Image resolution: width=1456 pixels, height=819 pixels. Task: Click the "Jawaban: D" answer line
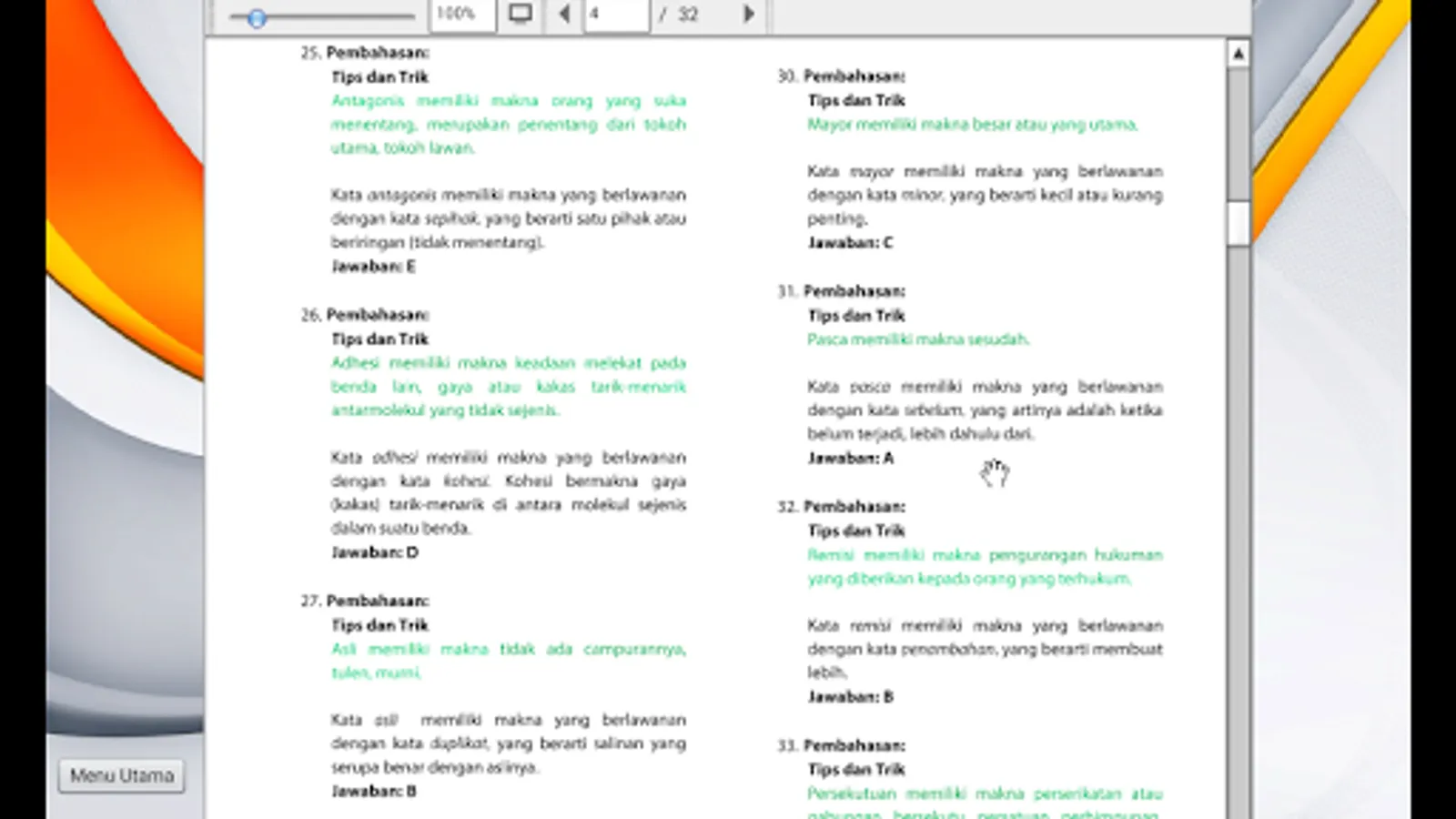(375, 552)
